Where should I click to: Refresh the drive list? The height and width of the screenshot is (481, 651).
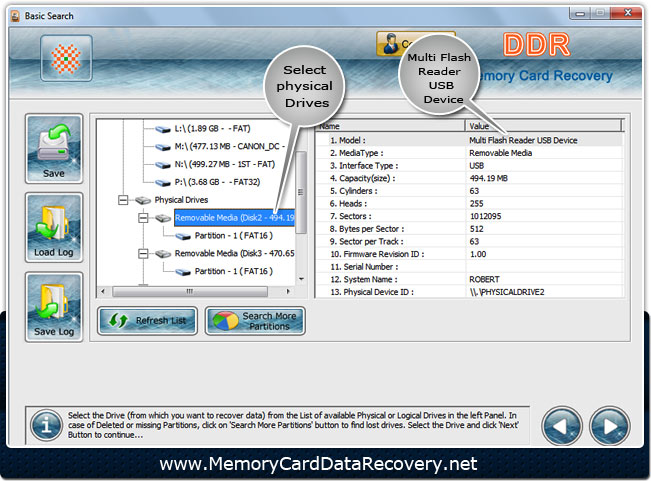147,320
